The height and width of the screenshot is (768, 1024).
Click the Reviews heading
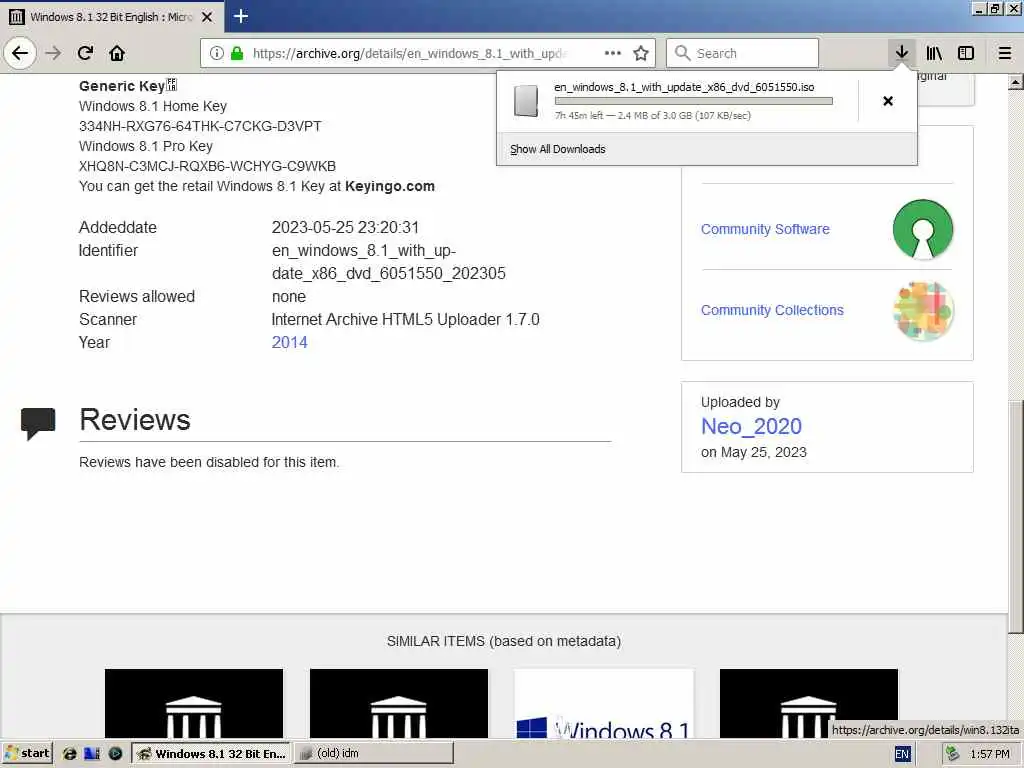tap(135, 420)
